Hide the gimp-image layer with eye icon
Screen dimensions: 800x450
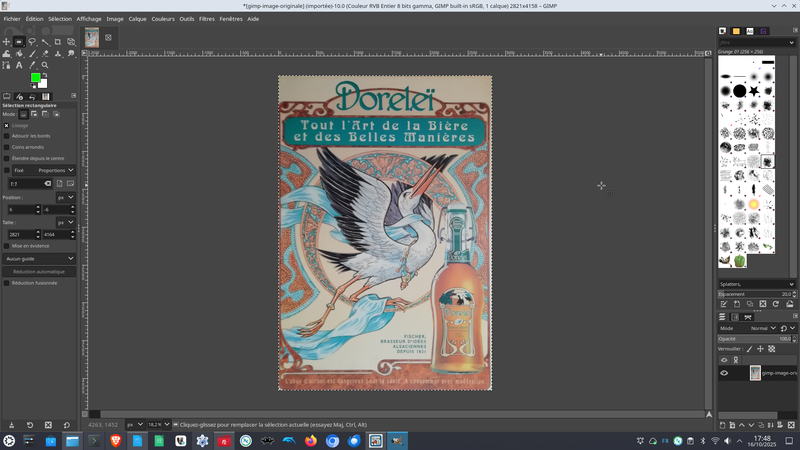[x=724, y=373]
